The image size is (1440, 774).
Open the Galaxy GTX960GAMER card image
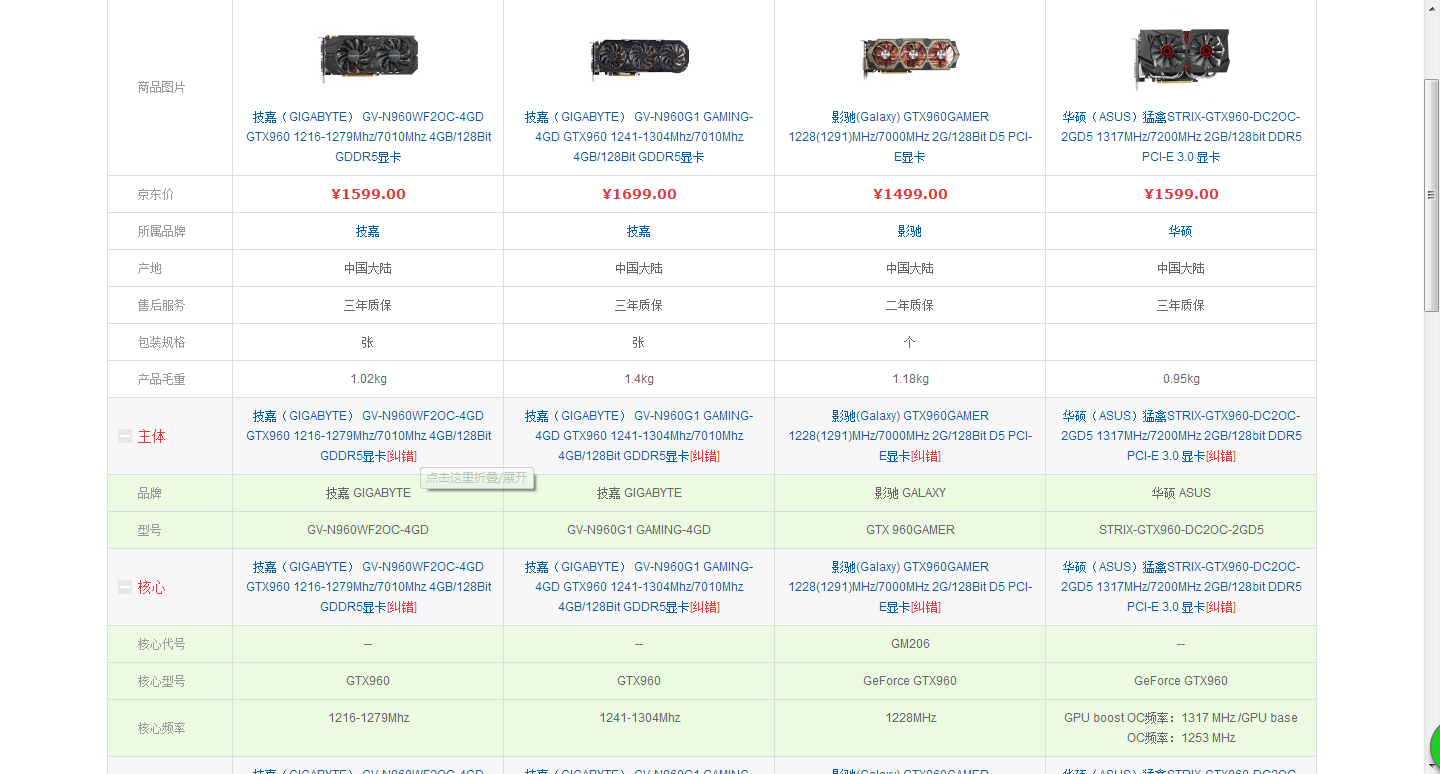pyautogui.click(x=910, y=58)
